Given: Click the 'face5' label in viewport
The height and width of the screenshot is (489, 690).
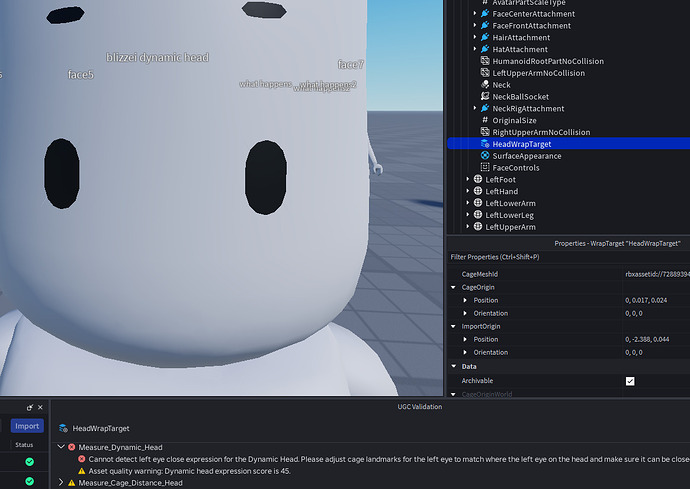Looking at the screenshot, I should click(81, 75).
